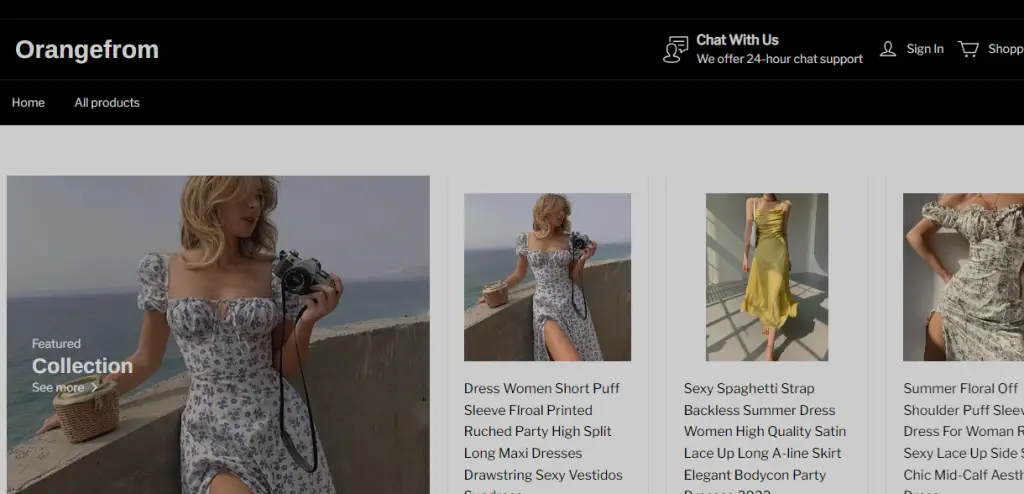Open the Summer Floral Off Shoulder dress thumbnail
This screenshot has height=494, width=1024.
coord(963,277)
